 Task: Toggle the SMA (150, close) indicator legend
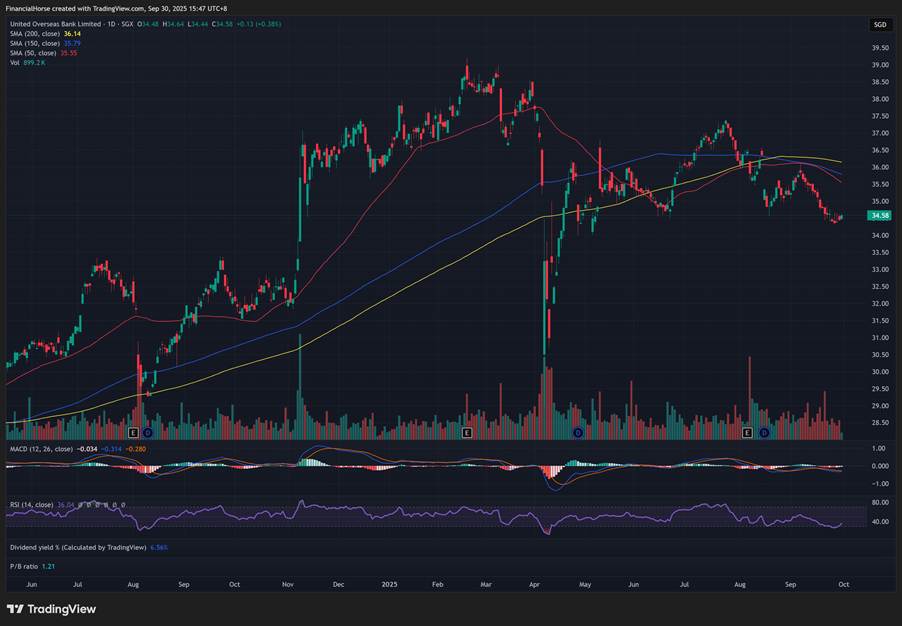[37, 43]
